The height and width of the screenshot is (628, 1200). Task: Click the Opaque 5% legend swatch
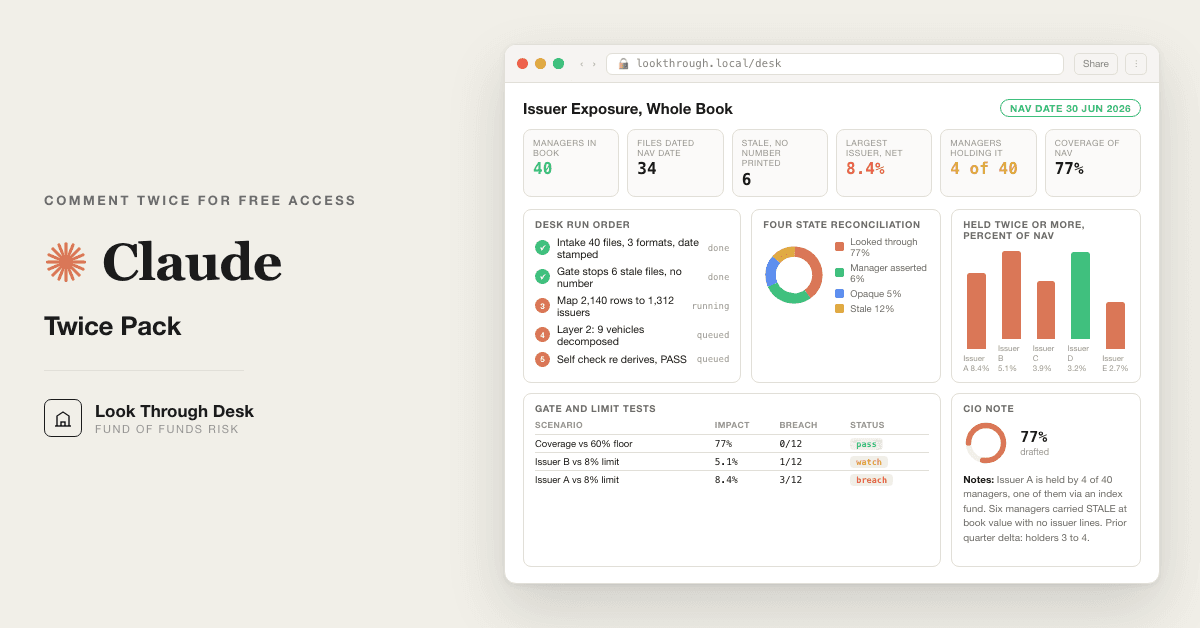839,294
